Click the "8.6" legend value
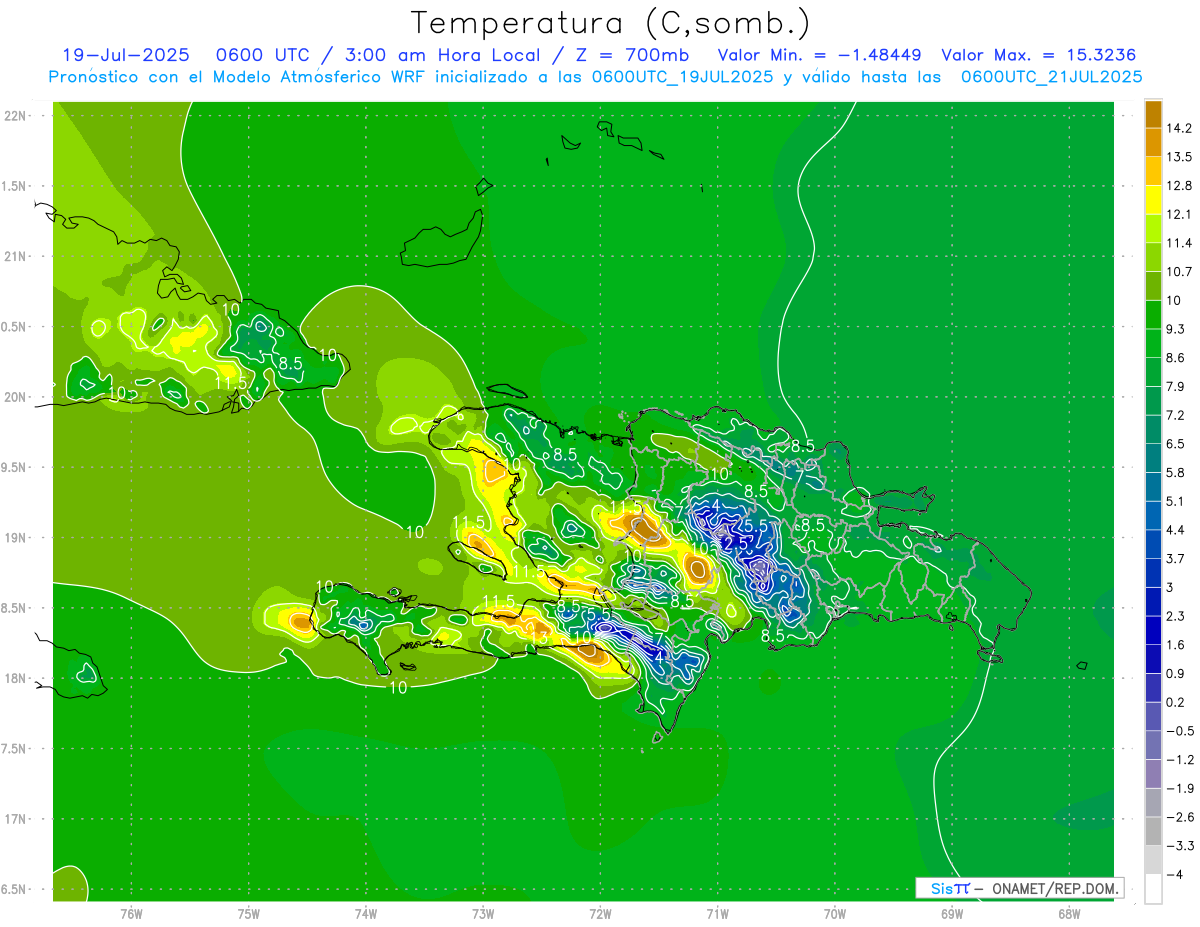The height and width of the screenshot is (927, 1200). (1175, 358)
